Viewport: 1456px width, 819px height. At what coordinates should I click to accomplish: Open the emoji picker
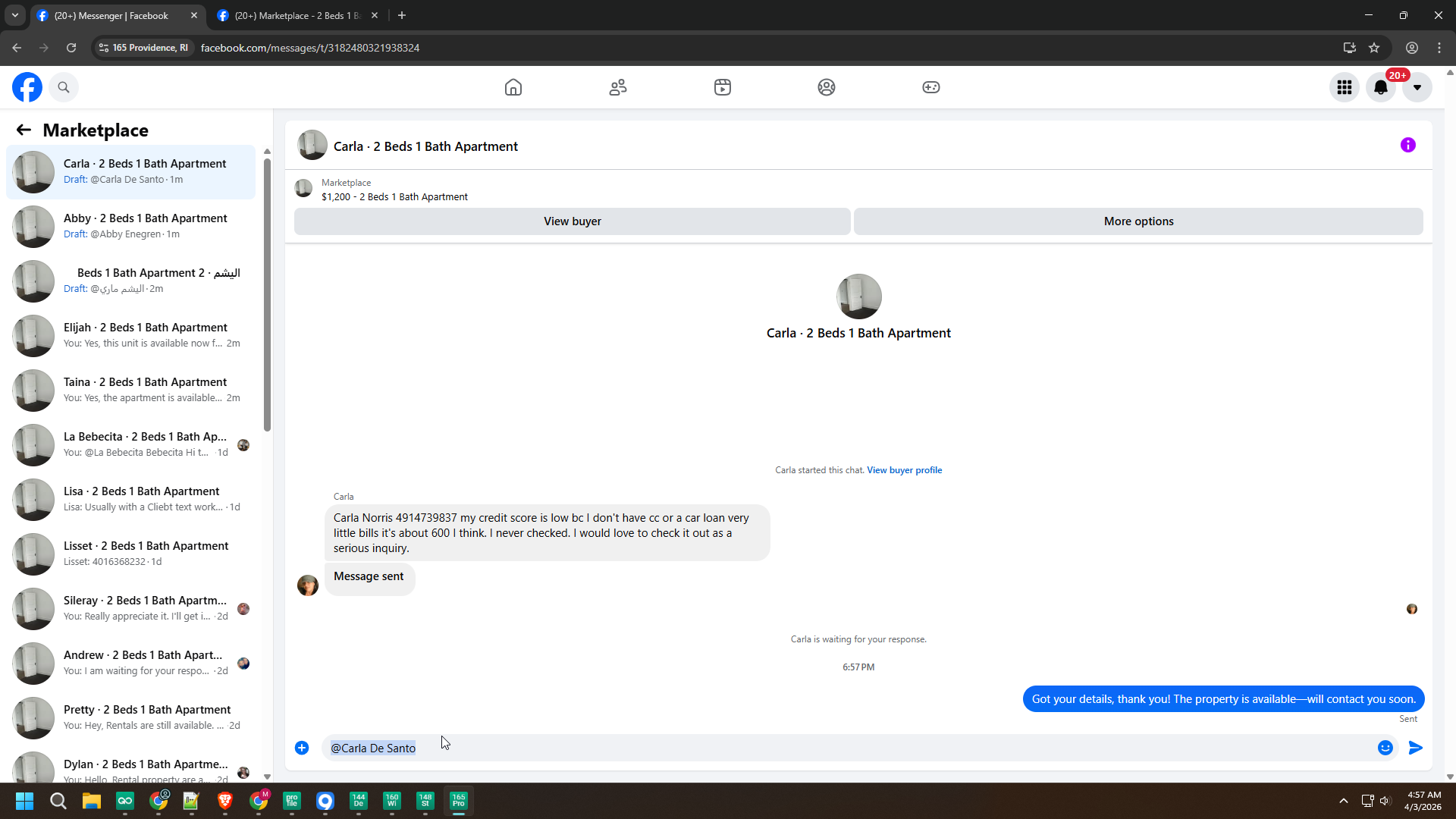pyautogui.click(x=1385, y=748)
